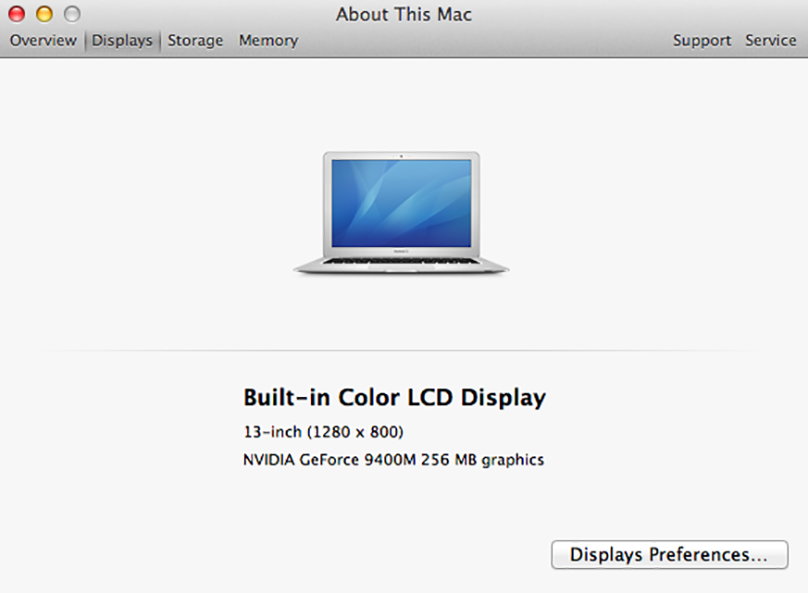Open the Storage tab
The image size is (808, 593).
pos(195,40)
